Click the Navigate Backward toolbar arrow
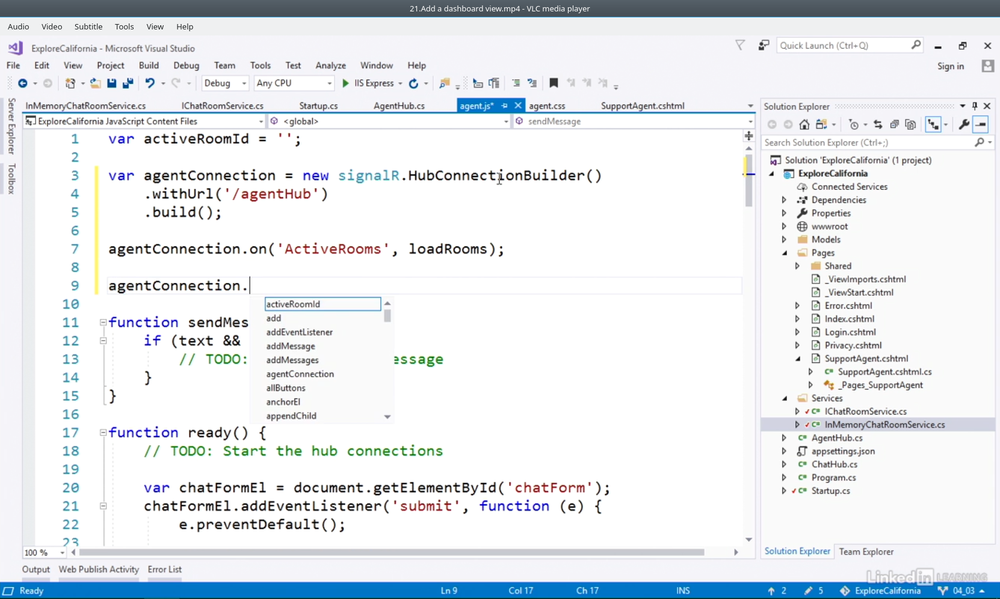1000x599 pixels. click(22, 83)
